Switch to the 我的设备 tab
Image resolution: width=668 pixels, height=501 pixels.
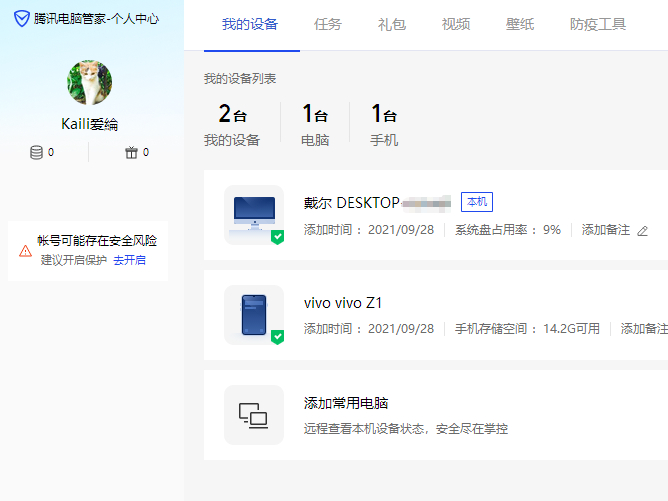[x=250, y=24]
